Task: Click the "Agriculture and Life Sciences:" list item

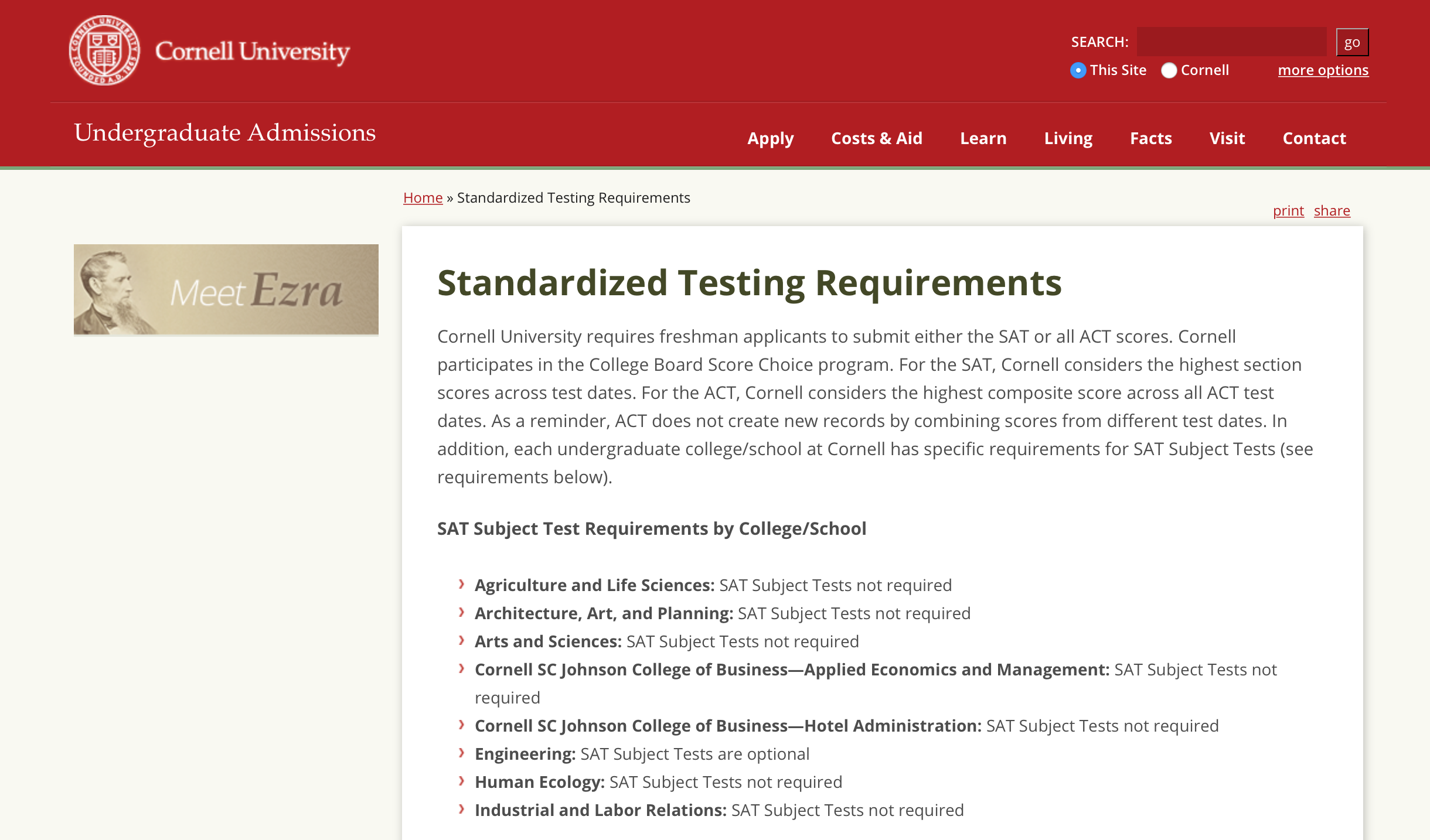Action: pyautogui.click(x=713, y=585)
